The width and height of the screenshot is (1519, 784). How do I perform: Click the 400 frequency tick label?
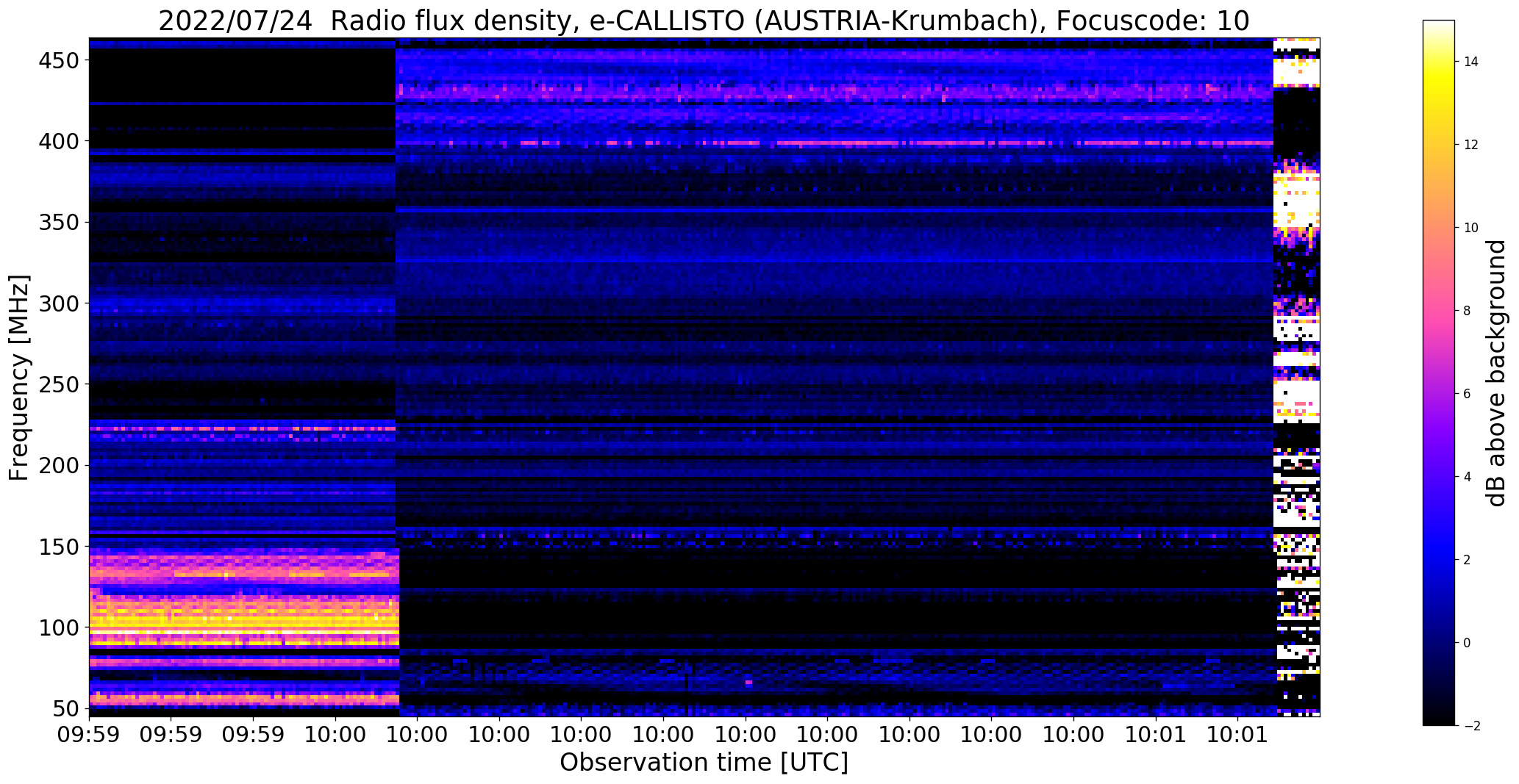(58, 141)
